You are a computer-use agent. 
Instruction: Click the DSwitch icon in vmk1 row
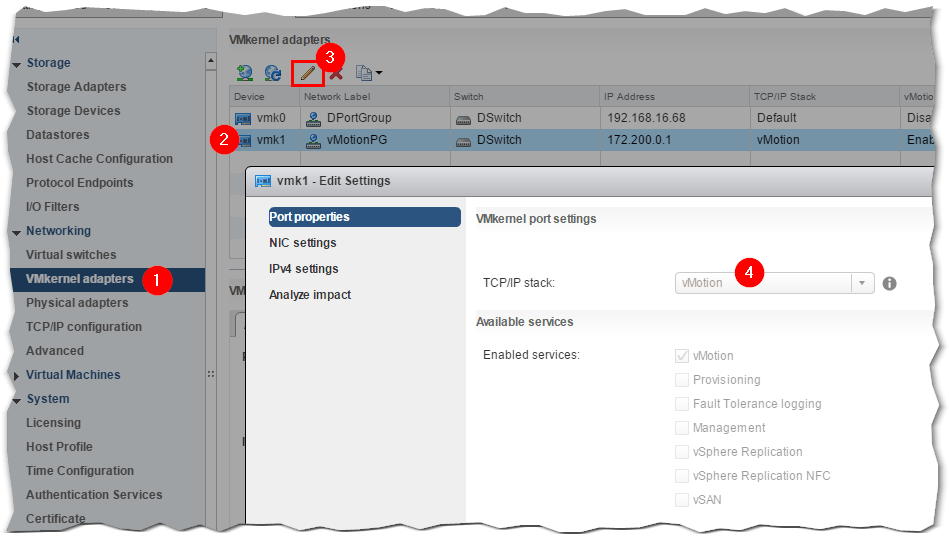coord(463,141)
